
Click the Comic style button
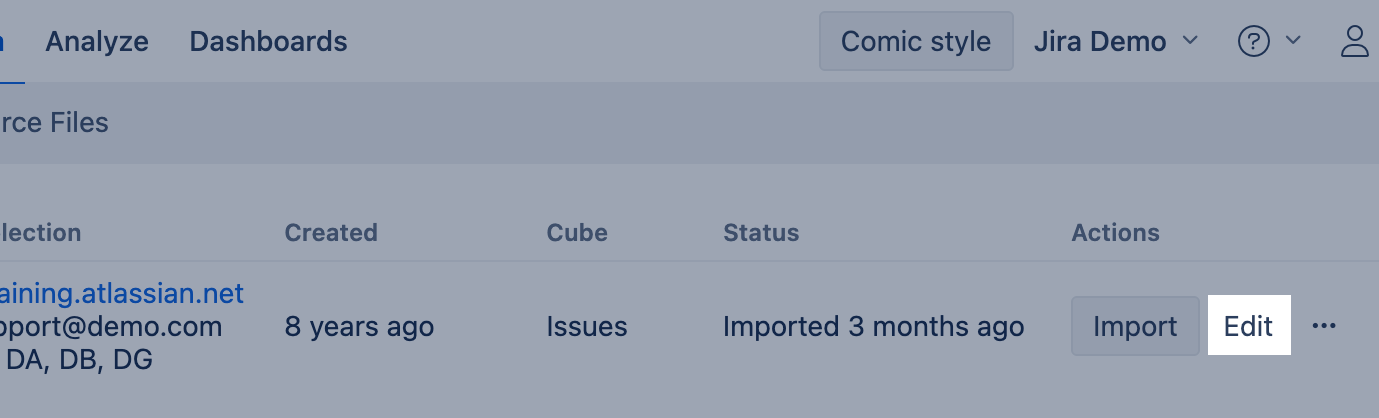click(915, 41)
